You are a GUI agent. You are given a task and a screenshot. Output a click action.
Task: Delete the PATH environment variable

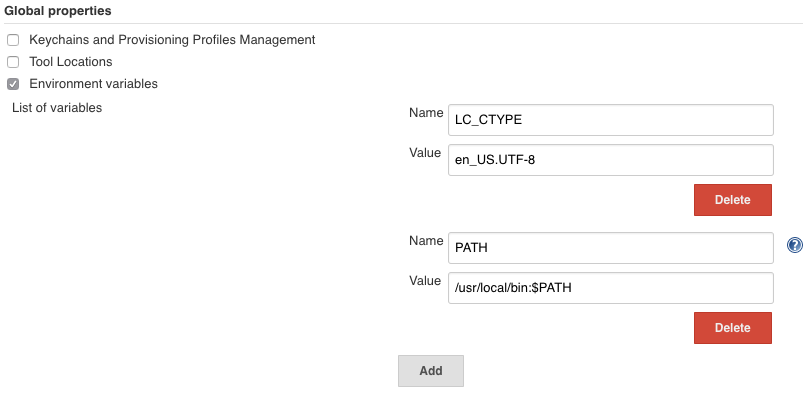[733, 328]
